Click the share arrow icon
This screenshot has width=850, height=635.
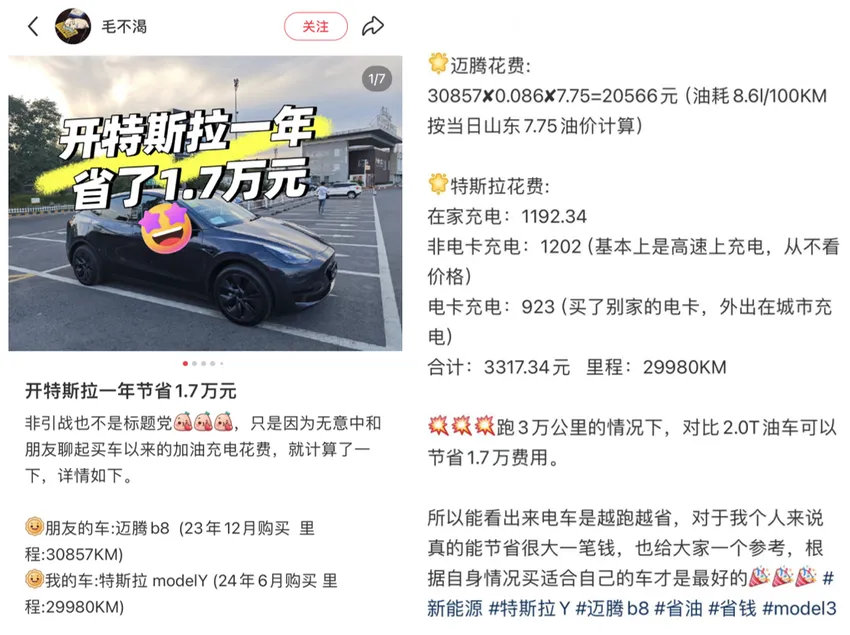pyautogui.click(x=373, y=26)
